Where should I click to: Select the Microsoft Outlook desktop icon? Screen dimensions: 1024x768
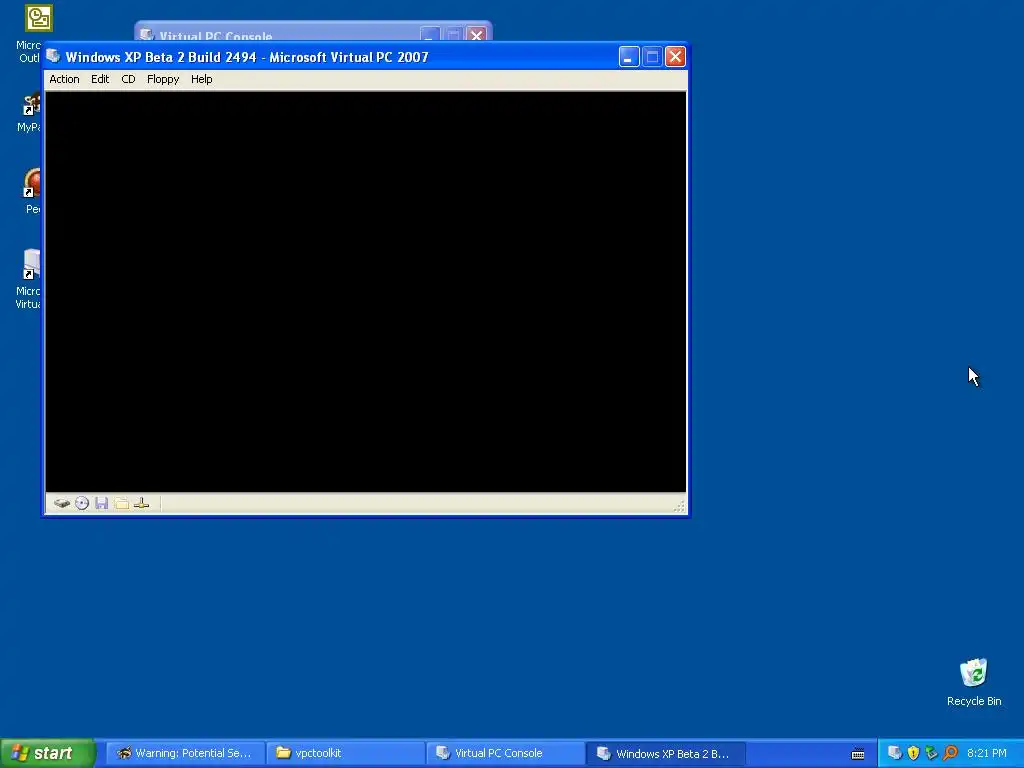point(31,34)
